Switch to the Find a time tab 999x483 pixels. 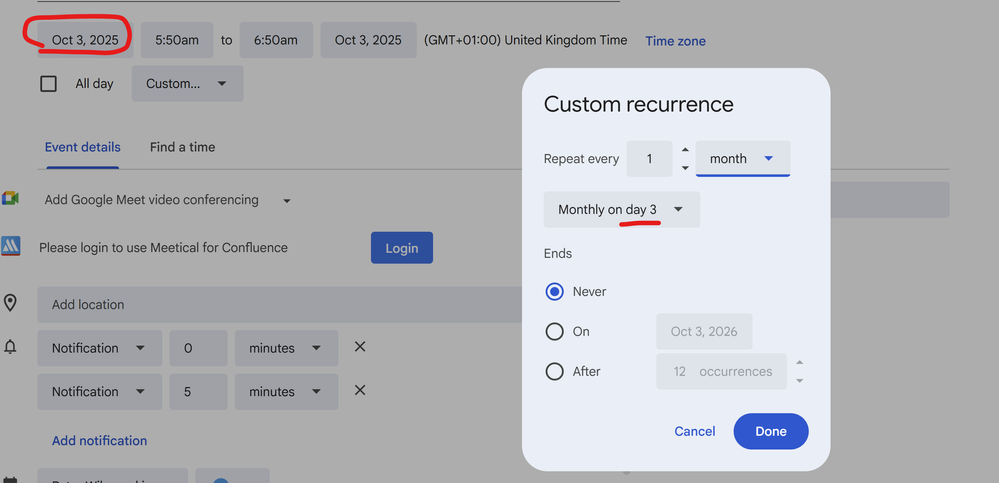[x=182, y=147]
